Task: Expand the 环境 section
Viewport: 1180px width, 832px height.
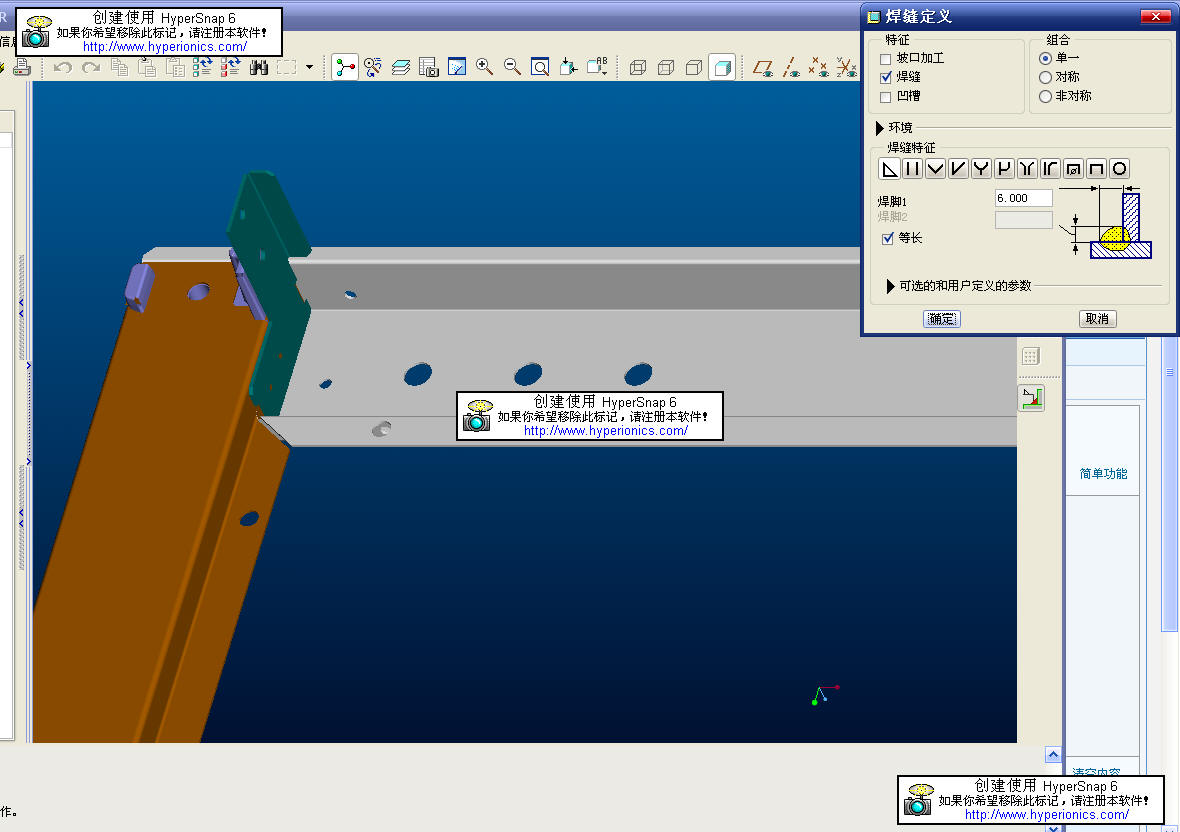Action: point(880,128)
